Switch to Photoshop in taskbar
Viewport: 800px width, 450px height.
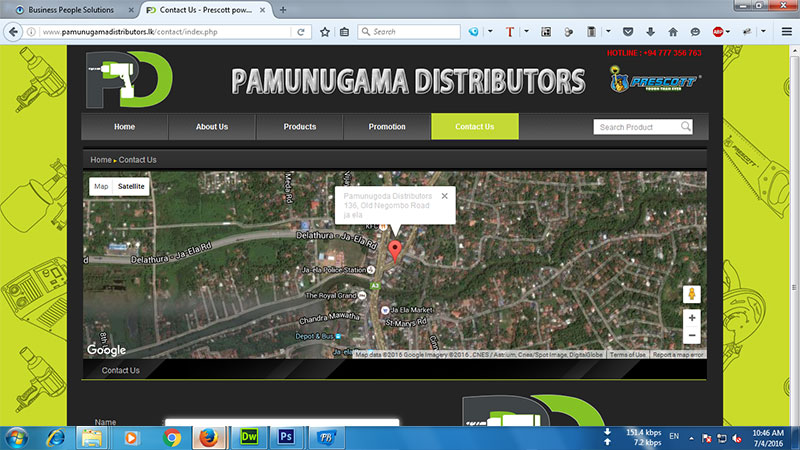tap(286, 437)
